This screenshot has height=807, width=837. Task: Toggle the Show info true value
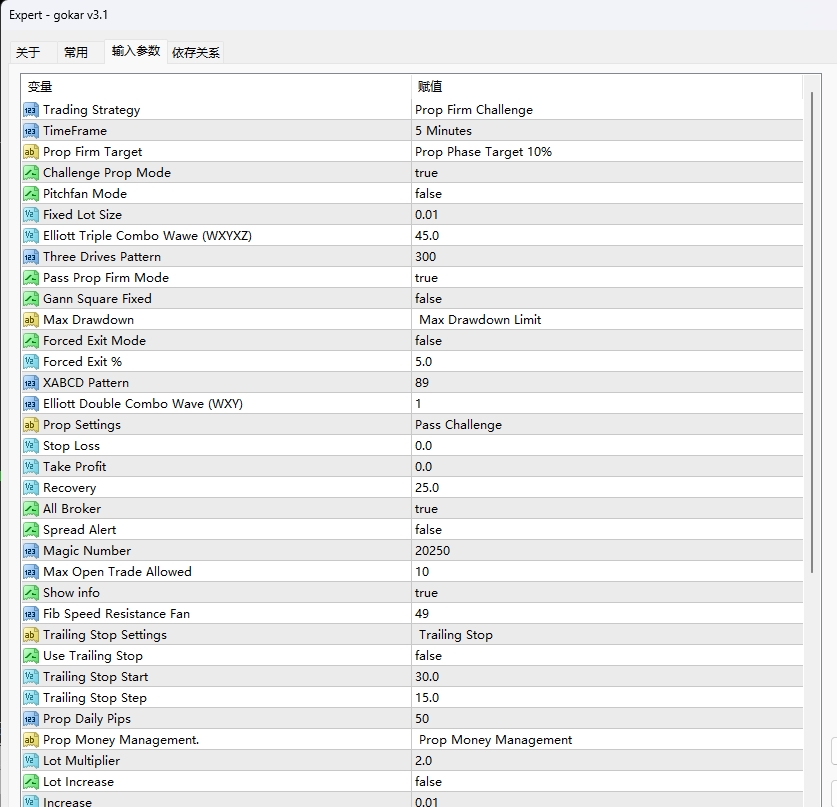[607, 593]
